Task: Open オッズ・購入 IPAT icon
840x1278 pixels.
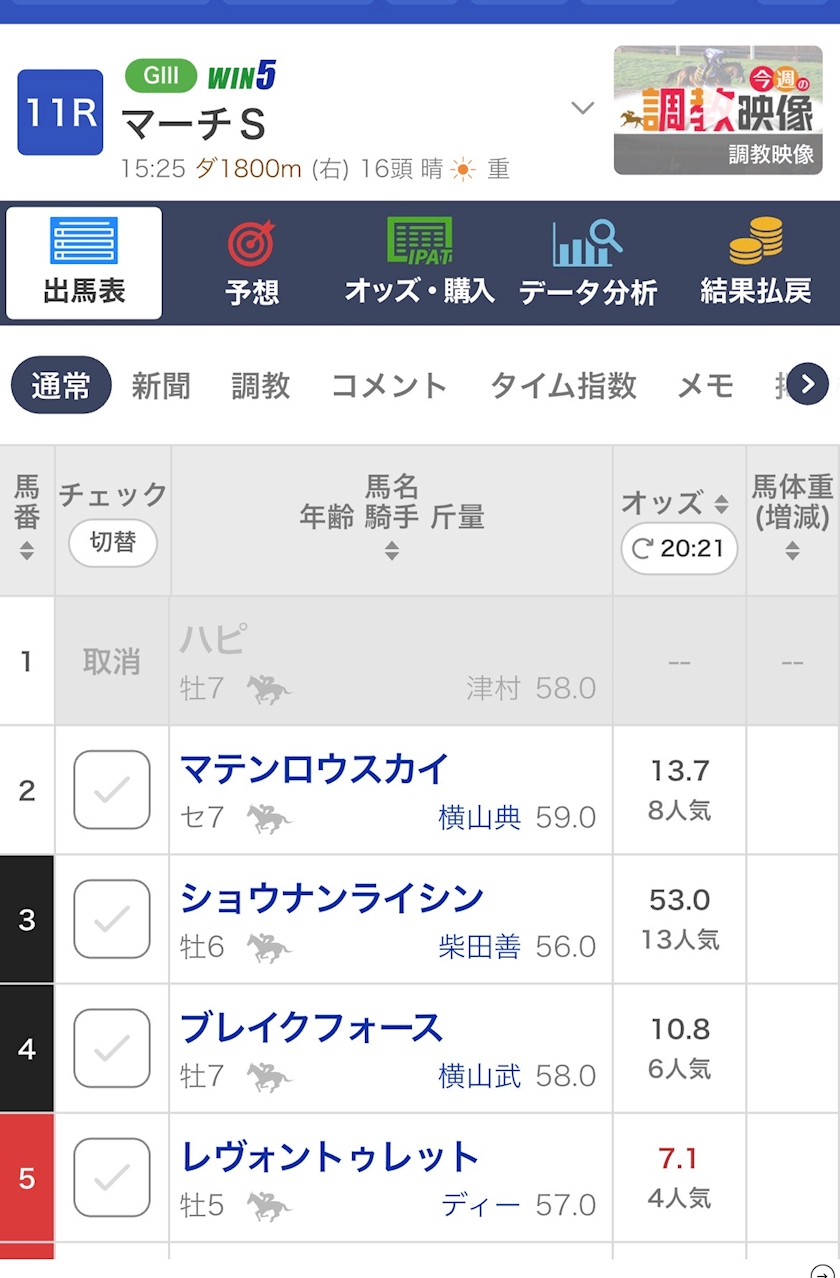Action: click(x=419, y=241)
